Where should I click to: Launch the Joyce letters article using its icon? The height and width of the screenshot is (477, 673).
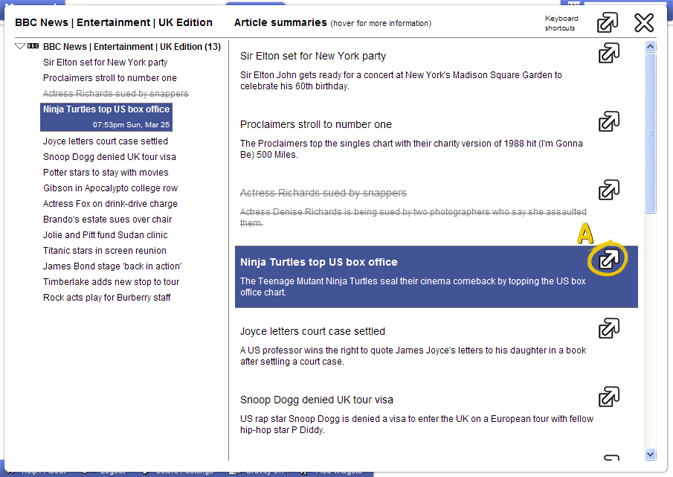[x=609, y=328]
